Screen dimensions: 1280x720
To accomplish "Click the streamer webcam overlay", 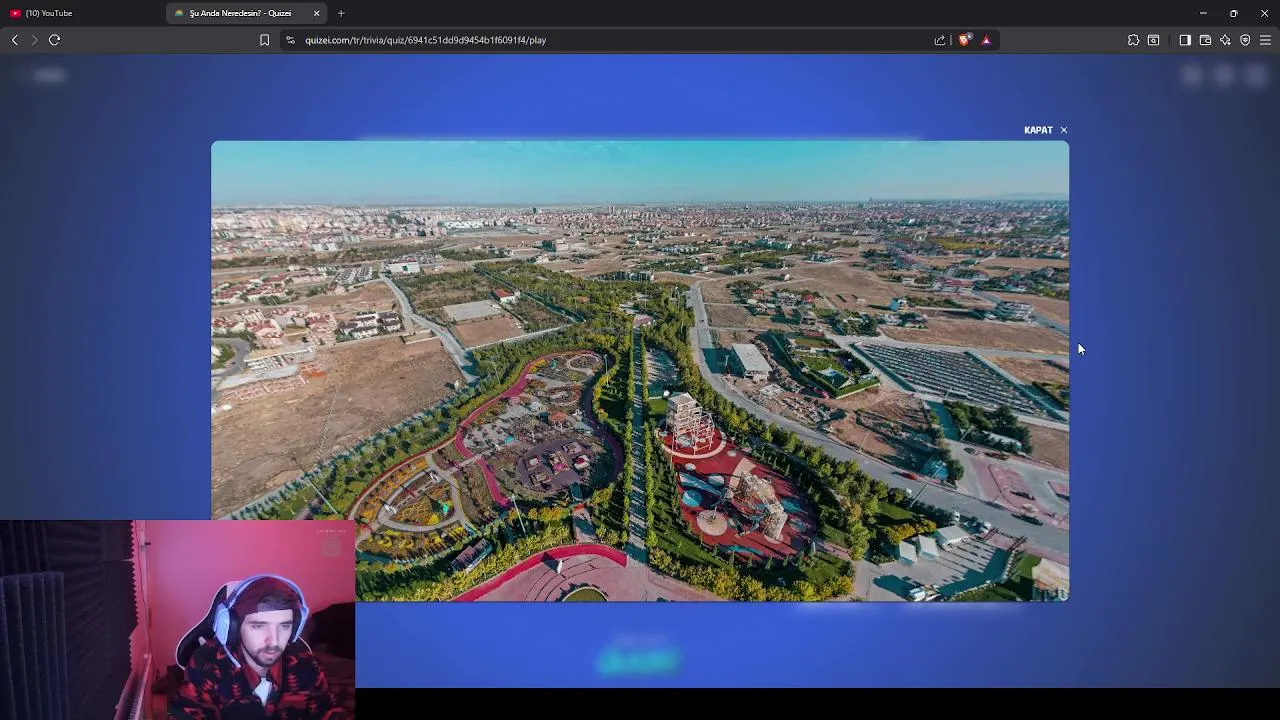I will (177, 620).
